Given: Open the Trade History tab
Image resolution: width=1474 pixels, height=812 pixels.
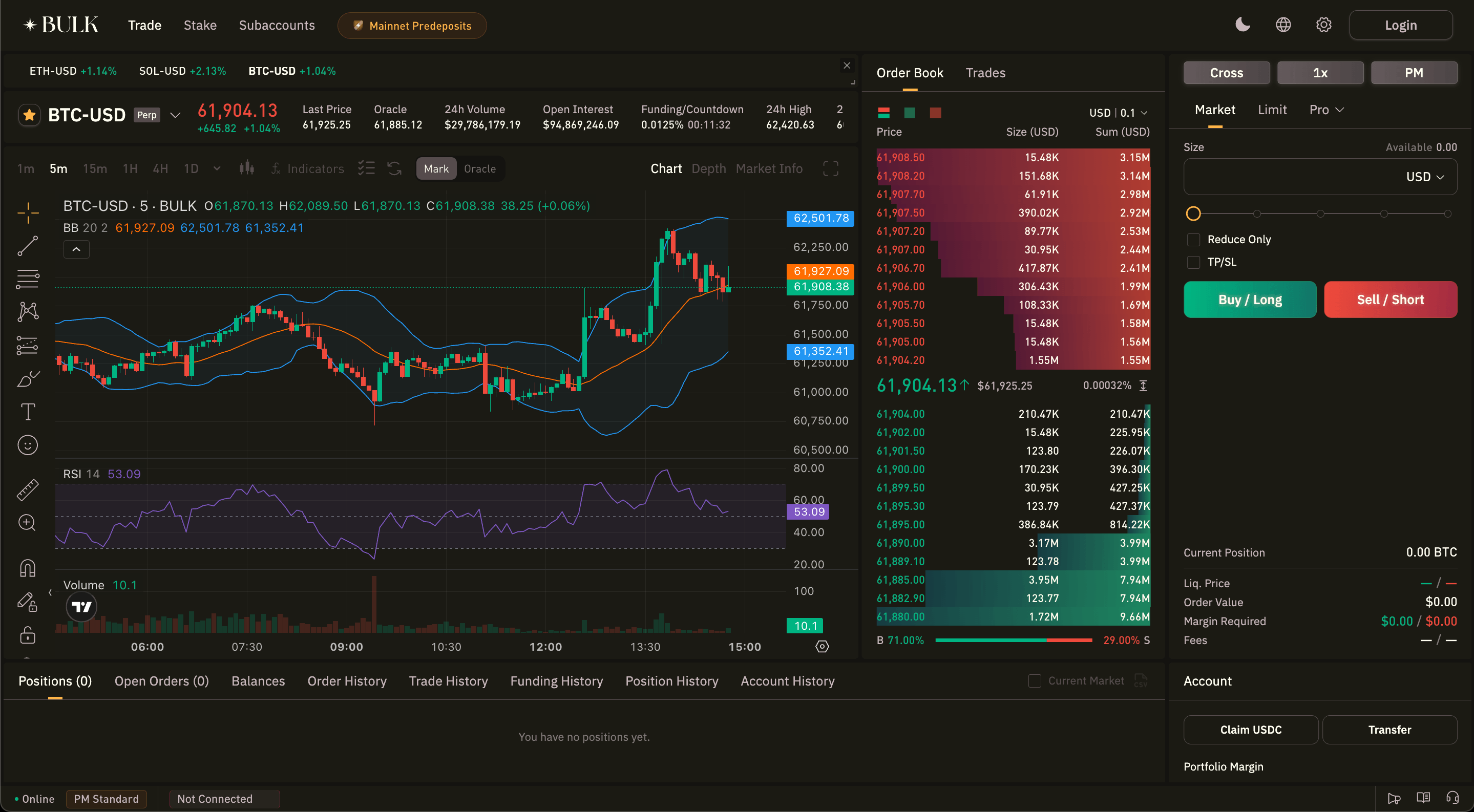Looking at the screenshot, I should click(448, 680).
